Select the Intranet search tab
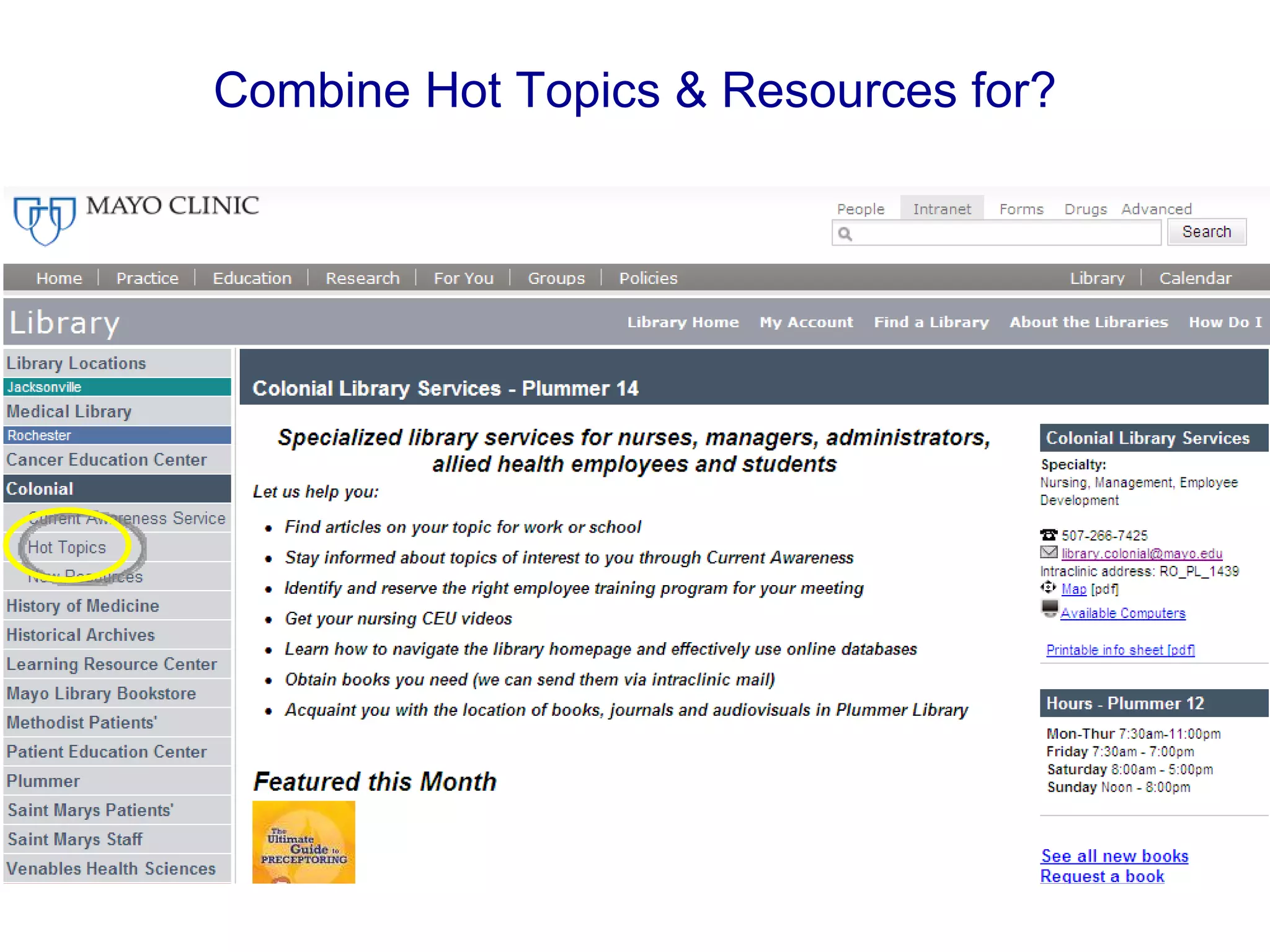This screenshot has width=1270, height=952. (x=942, y=209)
